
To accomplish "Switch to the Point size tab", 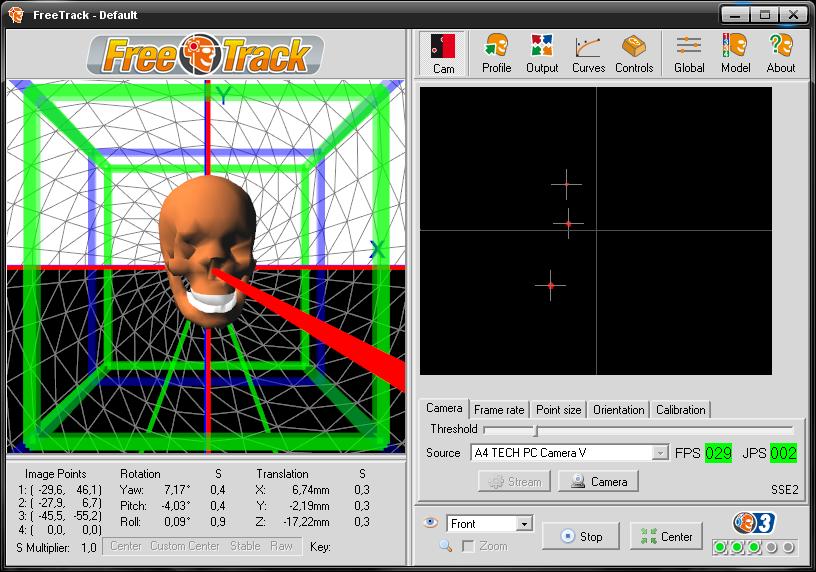I will click(558, 410).
